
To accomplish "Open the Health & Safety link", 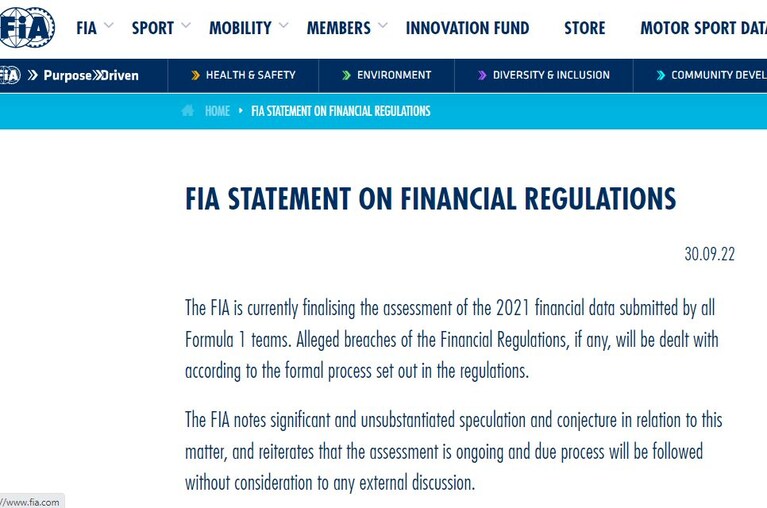I will [250, 75].
